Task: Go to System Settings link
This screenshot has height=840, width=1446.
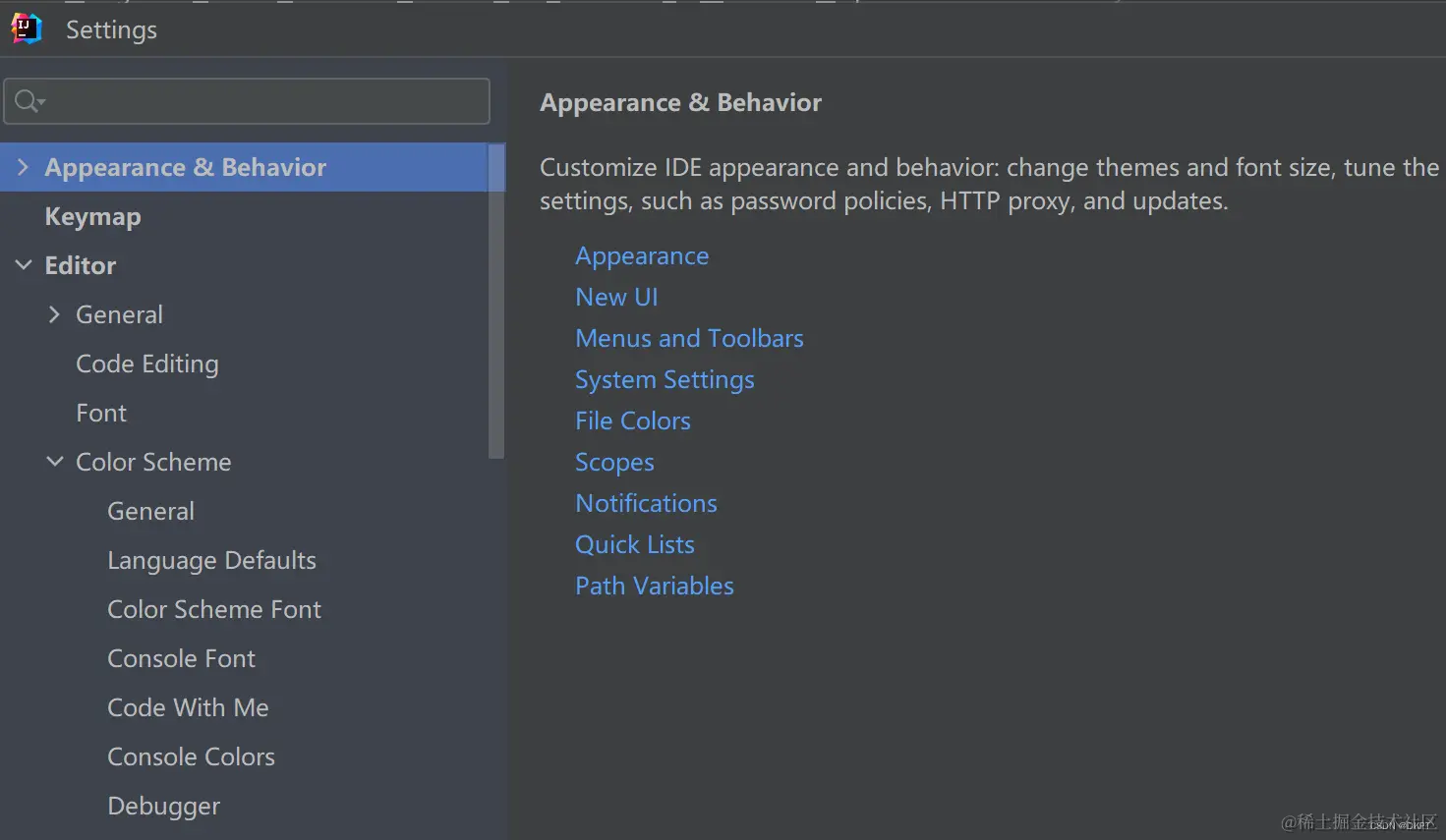Action: [x=665, y=380]
